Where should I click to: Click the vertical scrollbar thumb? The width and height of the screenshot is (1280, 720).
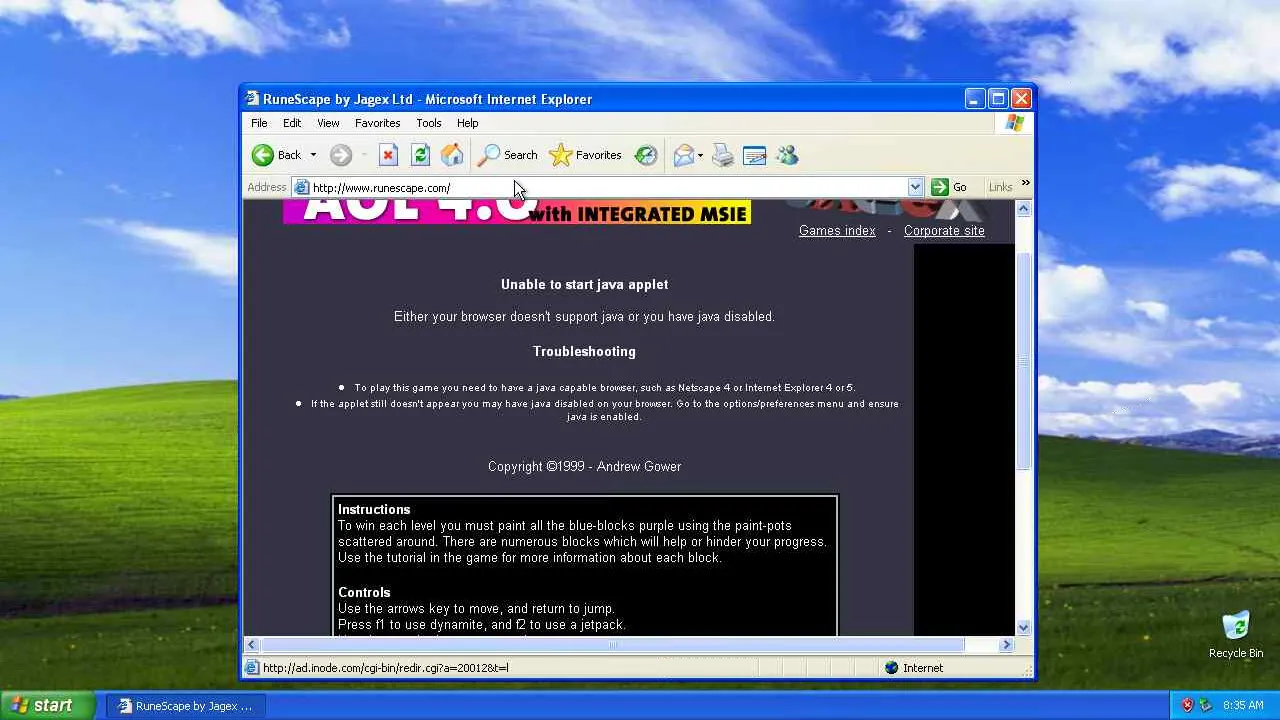point(1023,361)
